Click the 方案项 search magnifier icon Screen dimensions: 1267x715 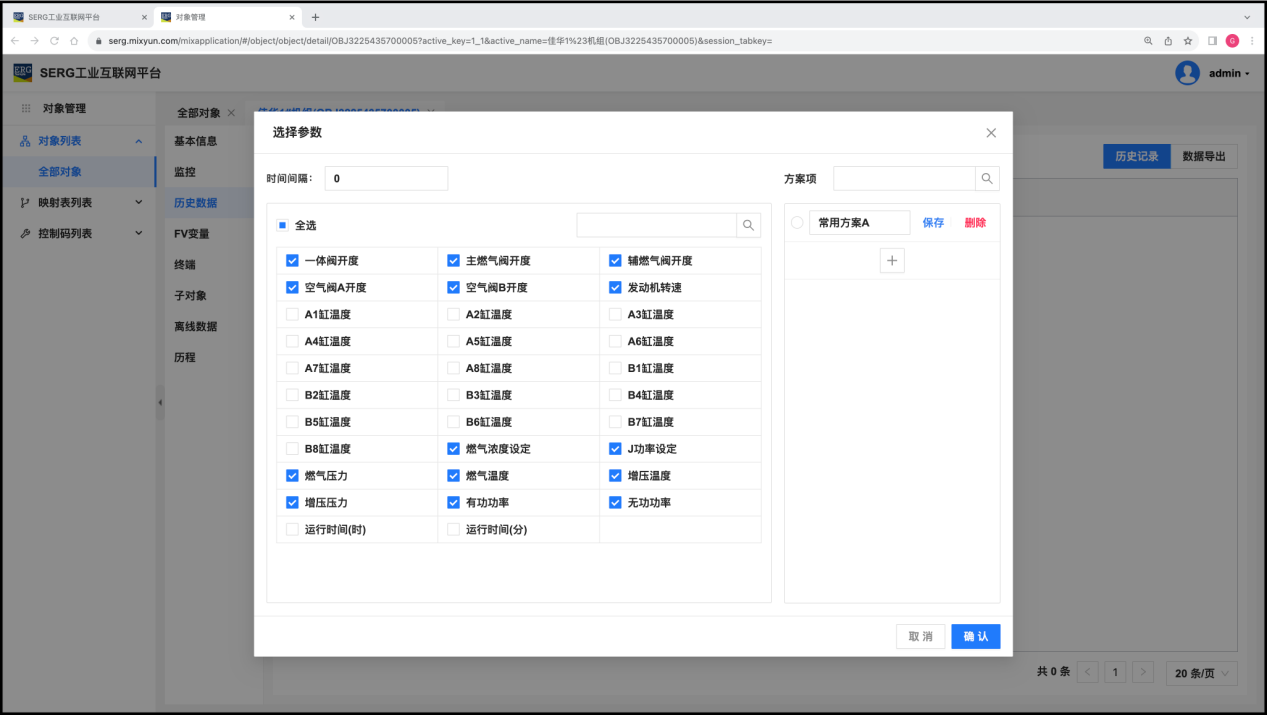click(987, 178)
